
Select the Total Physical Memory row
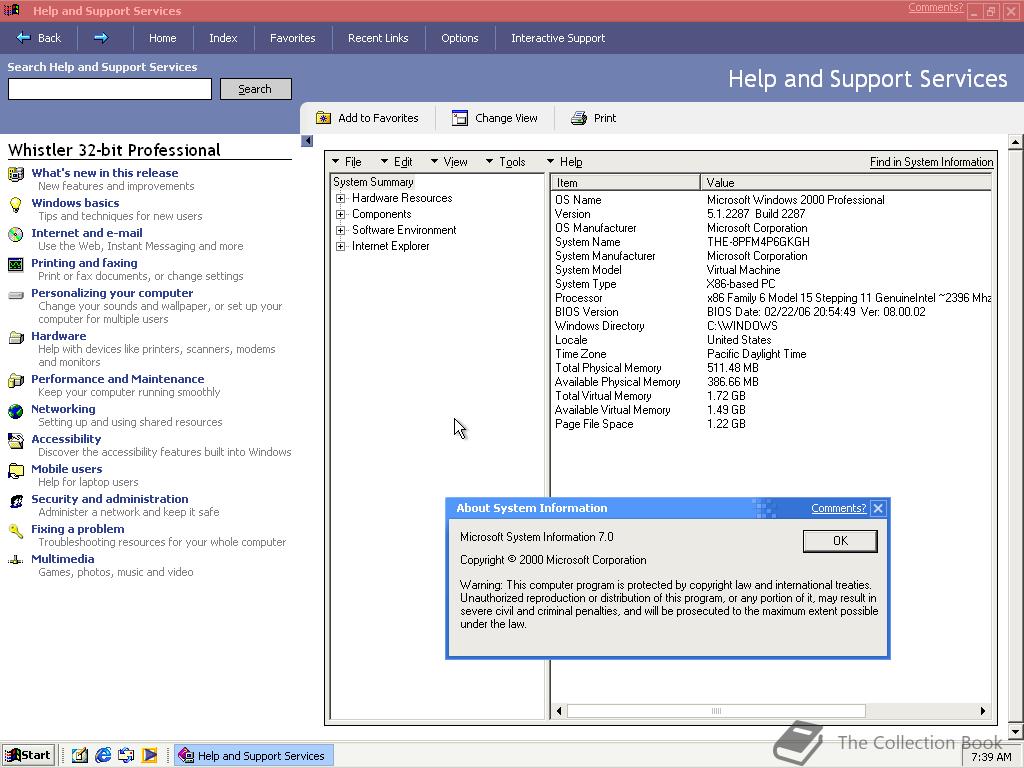(771, 368)
